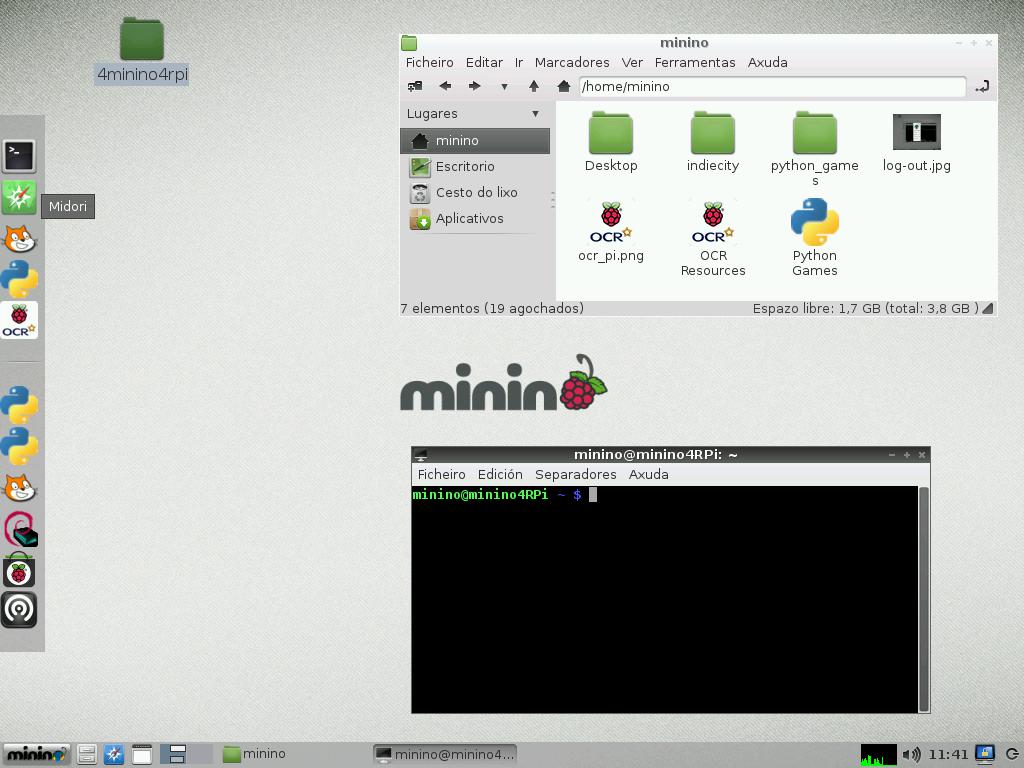Open the Midori browser dock icon
Image resolution: width=1024 pixels, height=768 pixels.
point(19,197)
